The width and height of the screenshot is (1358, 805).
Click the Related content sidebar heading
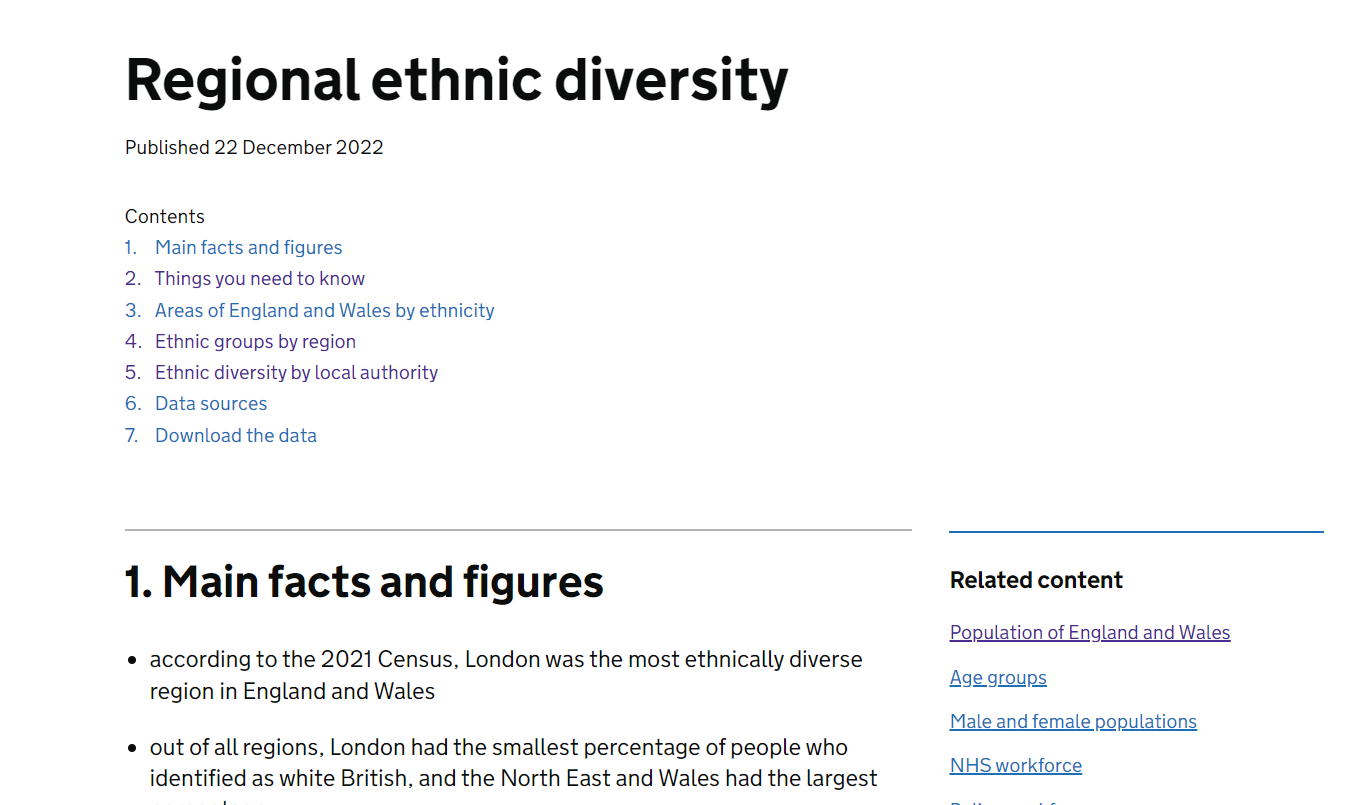point(1036,581)
